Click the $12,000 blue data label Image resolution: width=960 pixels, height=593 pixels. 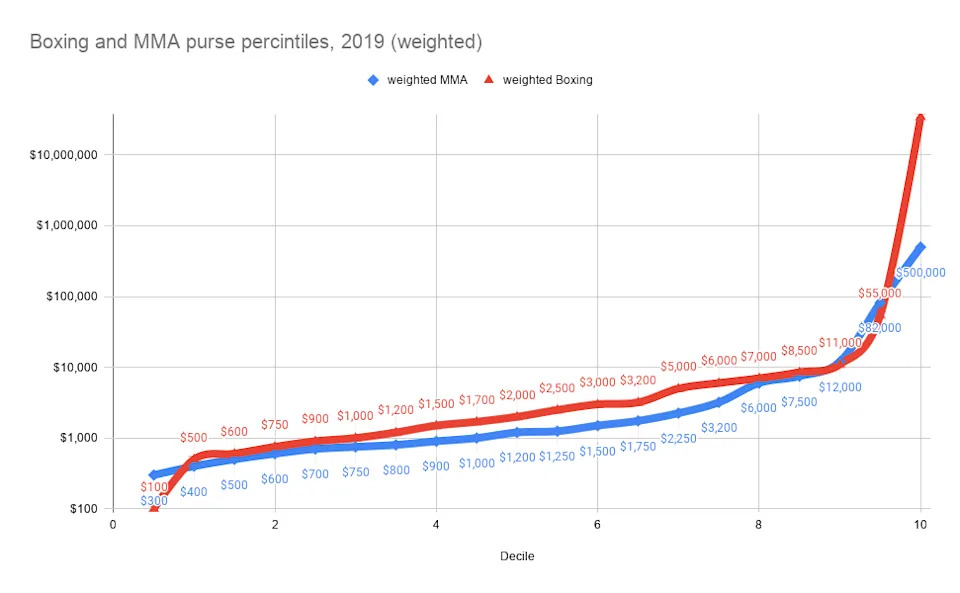[840, 387]
